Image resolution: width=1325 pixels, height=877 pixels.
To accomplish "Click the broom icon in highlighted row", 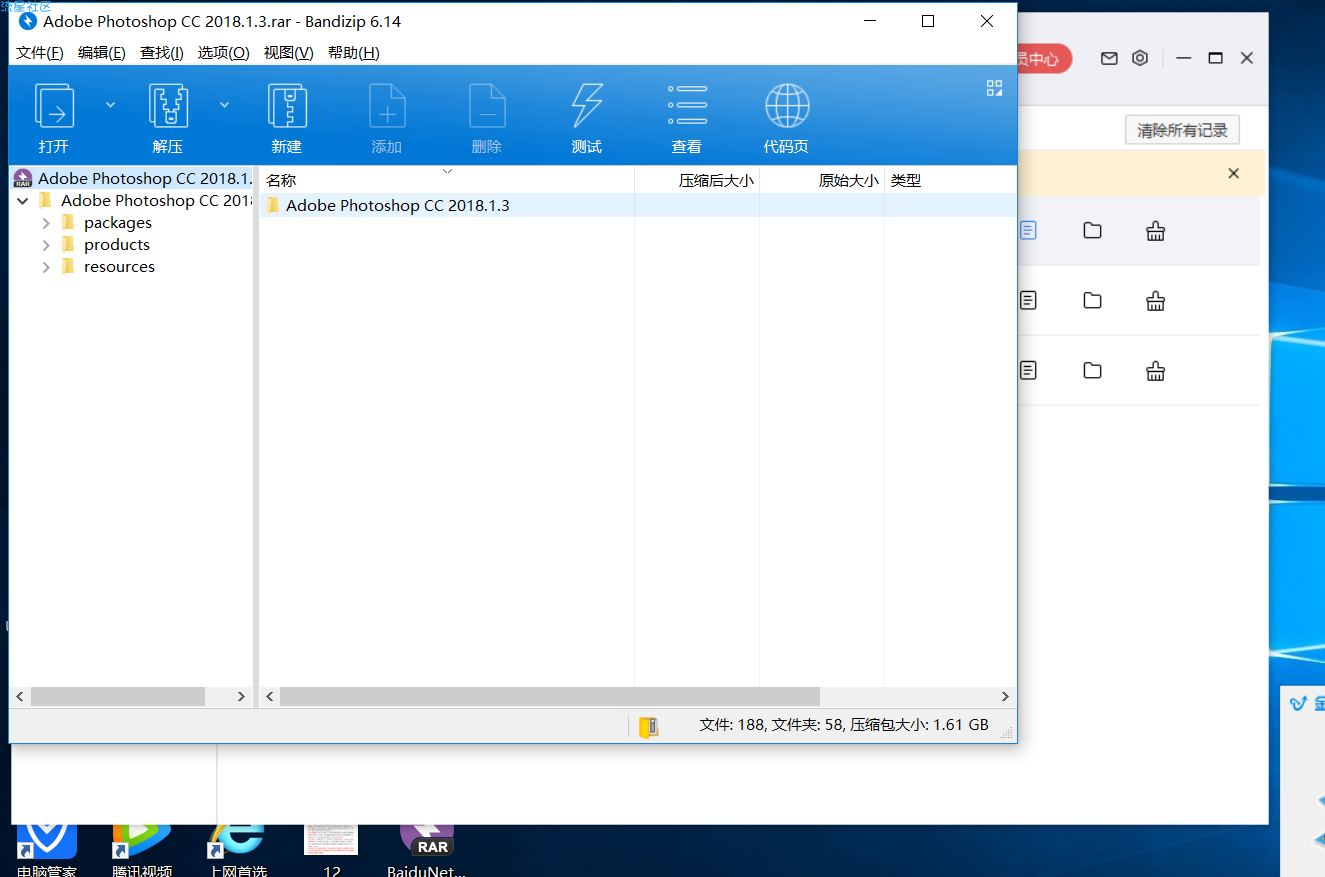I will coord(1156,231).
